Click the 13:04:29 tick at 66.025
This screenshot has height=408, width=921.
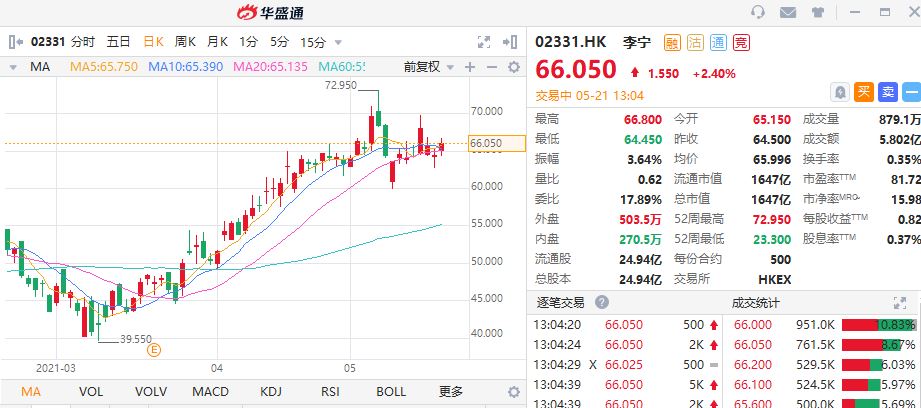click(x=624, y=365)
